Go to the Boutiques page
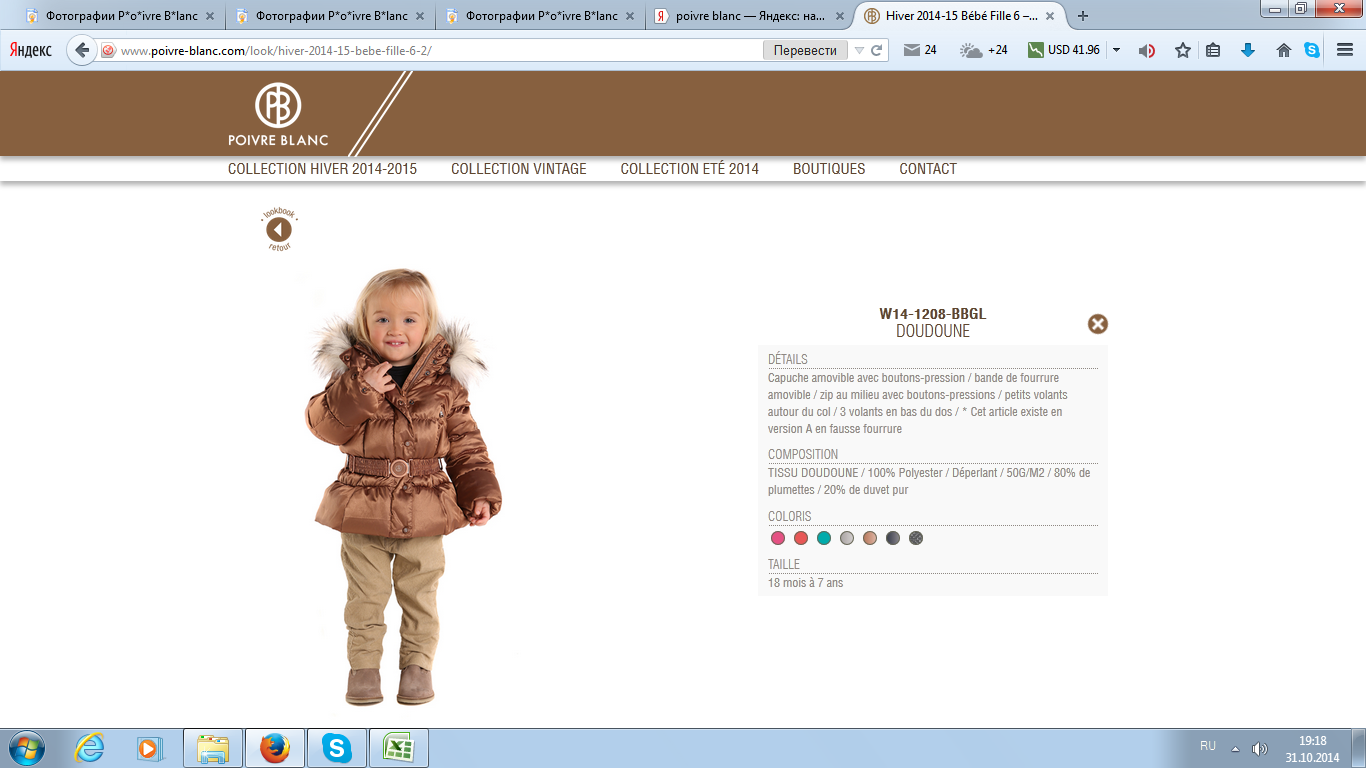The image size is (1366, 768). (x=829, y=169)
